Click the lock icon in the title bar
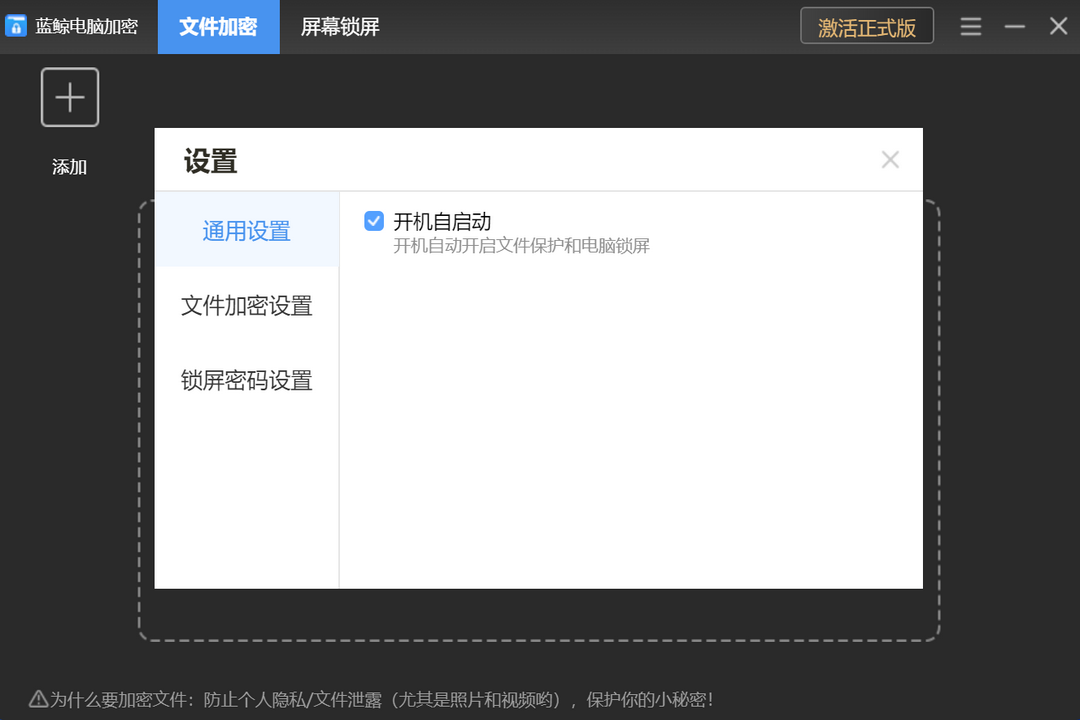The width and height of the screenshot is (1080, 720). pos(15,26)
